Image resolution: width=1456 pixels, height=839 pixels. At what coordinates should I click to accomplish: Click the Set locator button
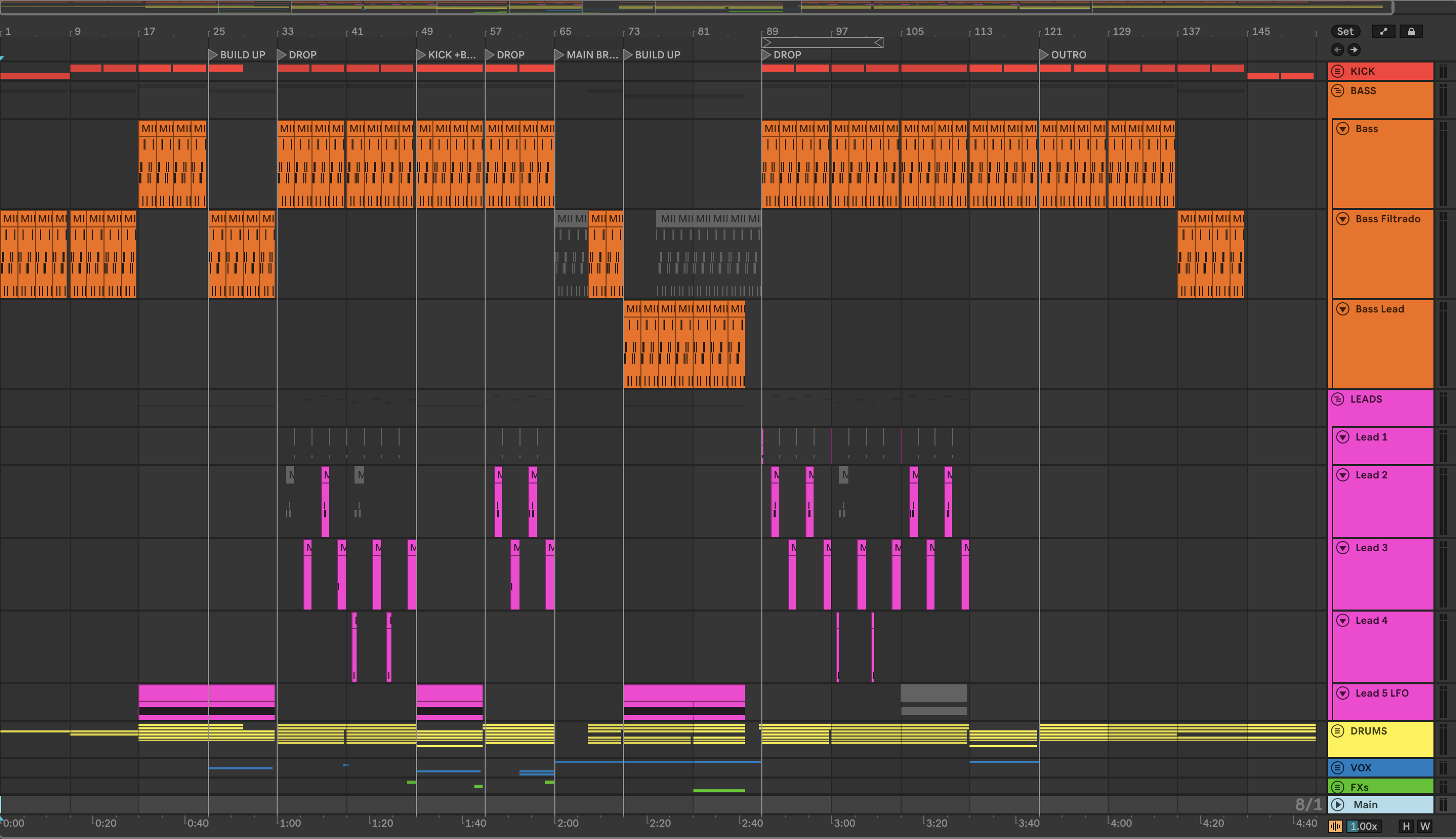pos(1345,31)
